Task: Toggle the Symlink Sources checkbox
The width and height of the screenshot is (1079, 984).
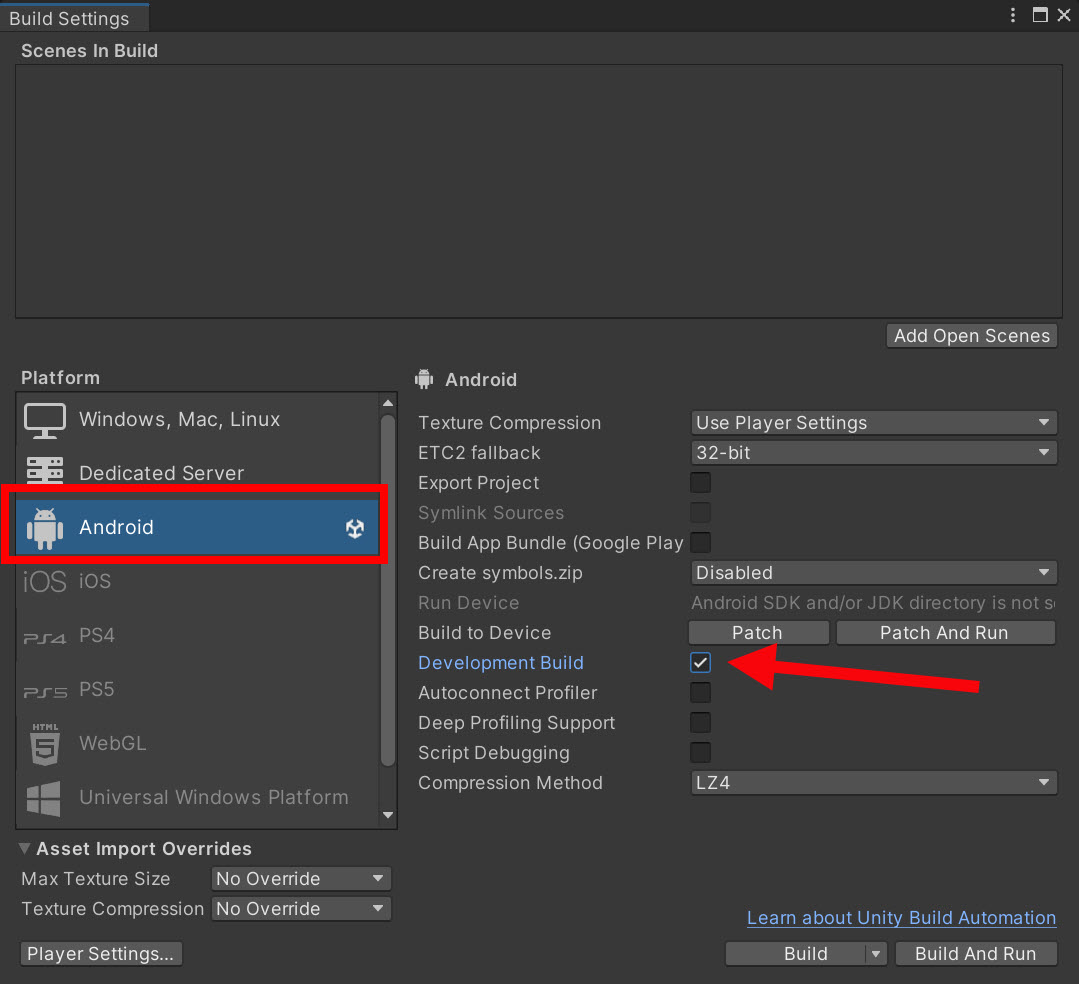Action: (x=701, y=513)
